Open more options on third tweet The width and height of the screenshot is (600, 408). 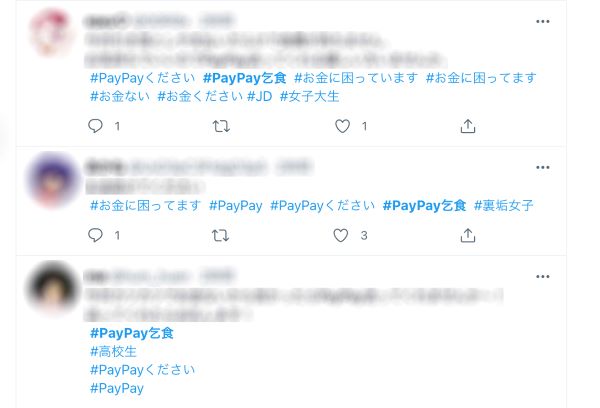tap(543, 276)
